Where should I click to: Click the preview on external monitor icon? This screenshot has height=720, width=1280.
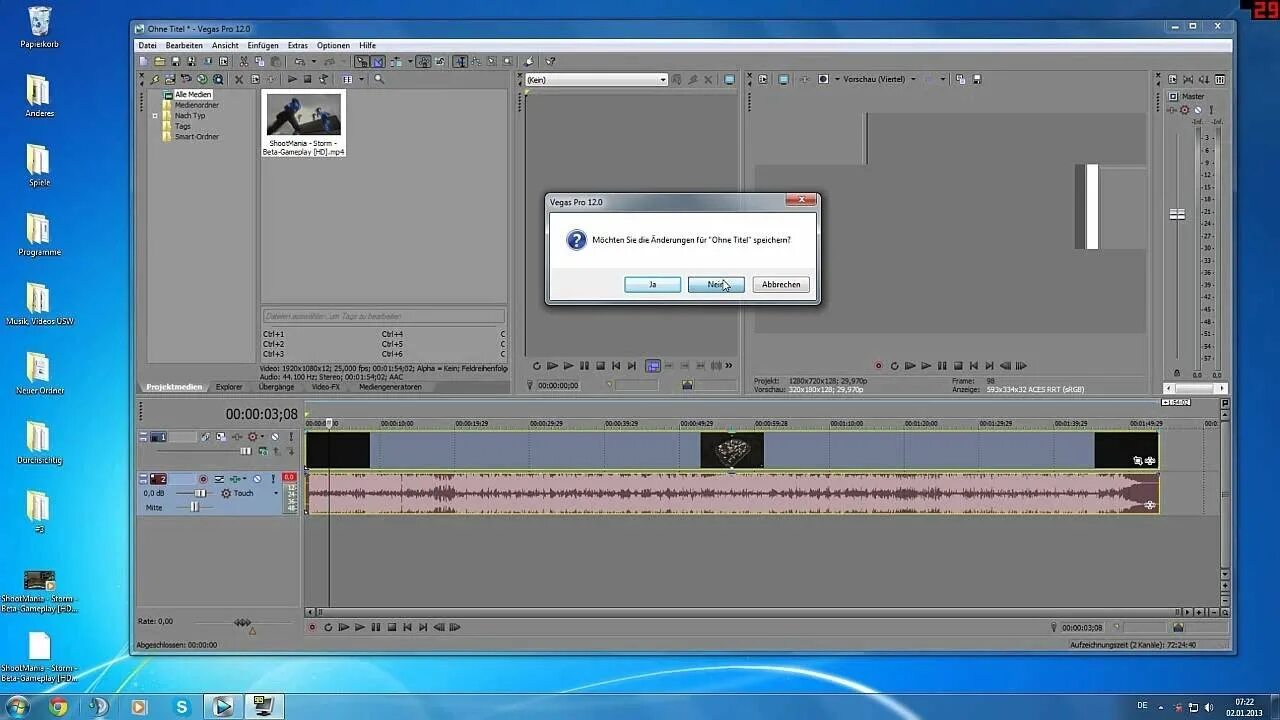pyautogui.click(x=783, y=79)
